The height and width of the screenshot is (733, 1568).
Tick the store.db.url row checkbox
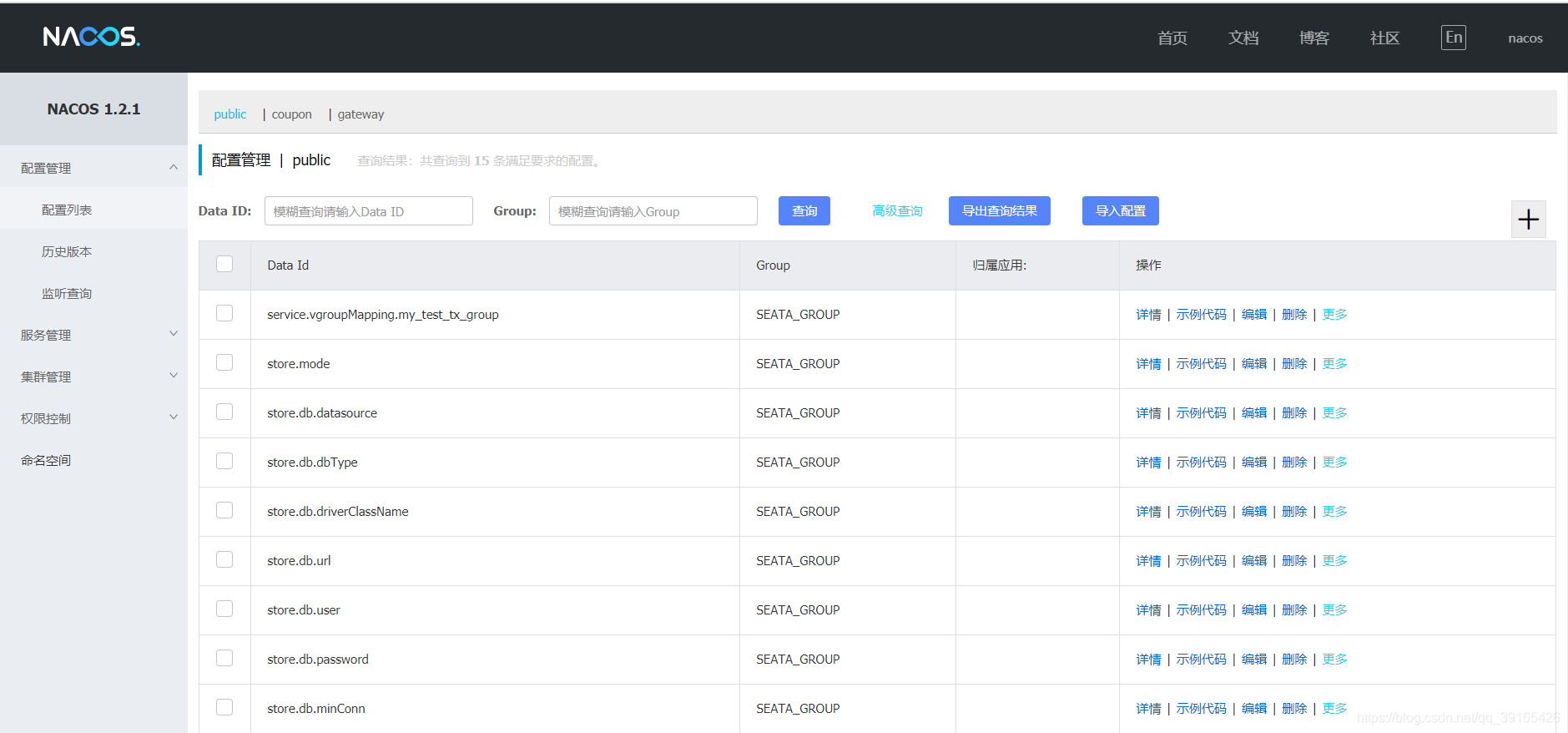tap(224, 559)
